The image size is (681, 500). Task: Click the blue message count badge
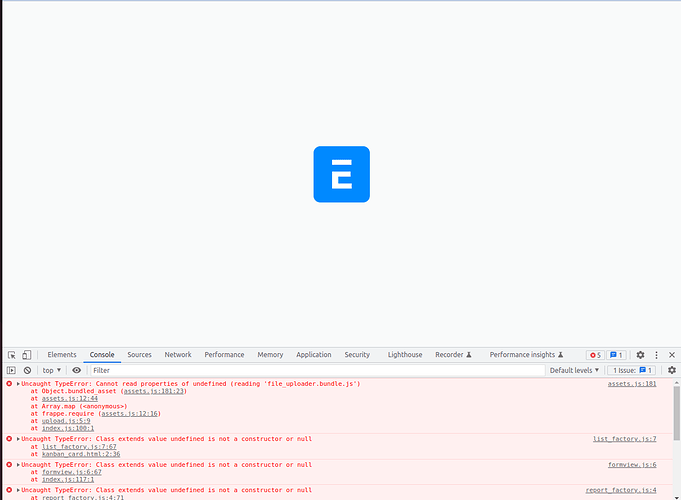point(616,355)
